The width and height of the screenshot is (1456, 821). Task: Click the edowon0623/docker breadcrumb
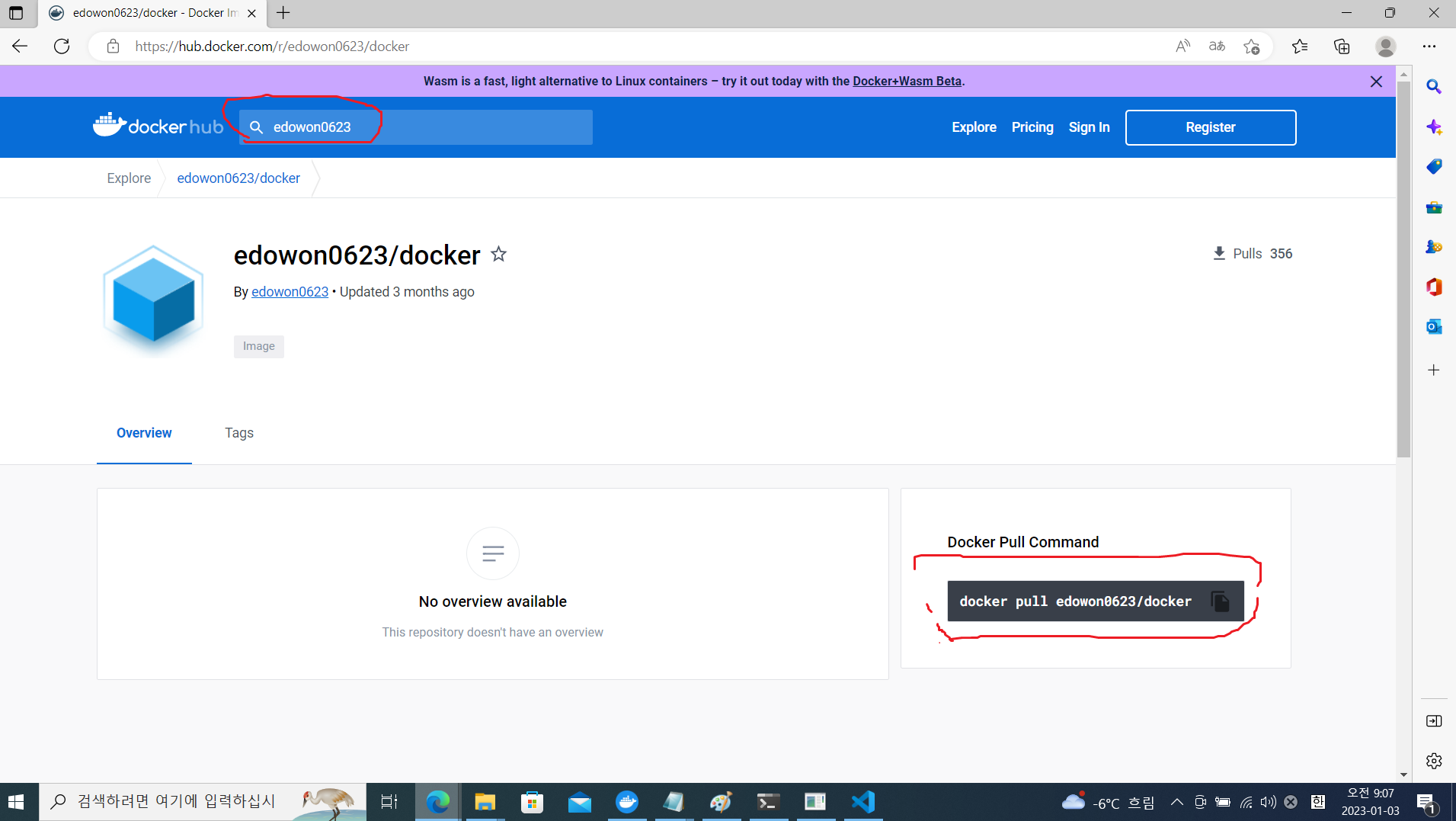(x=238, y=178)
